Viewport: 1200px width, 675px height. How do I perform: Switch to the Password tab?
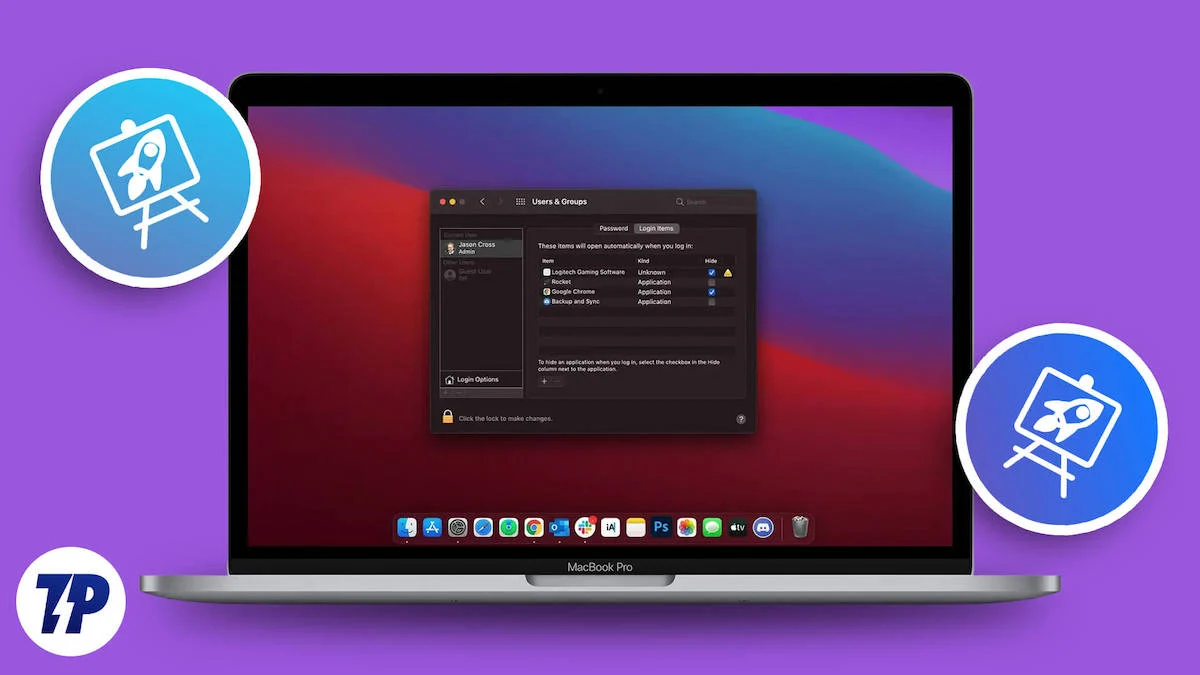pos(614,229)
